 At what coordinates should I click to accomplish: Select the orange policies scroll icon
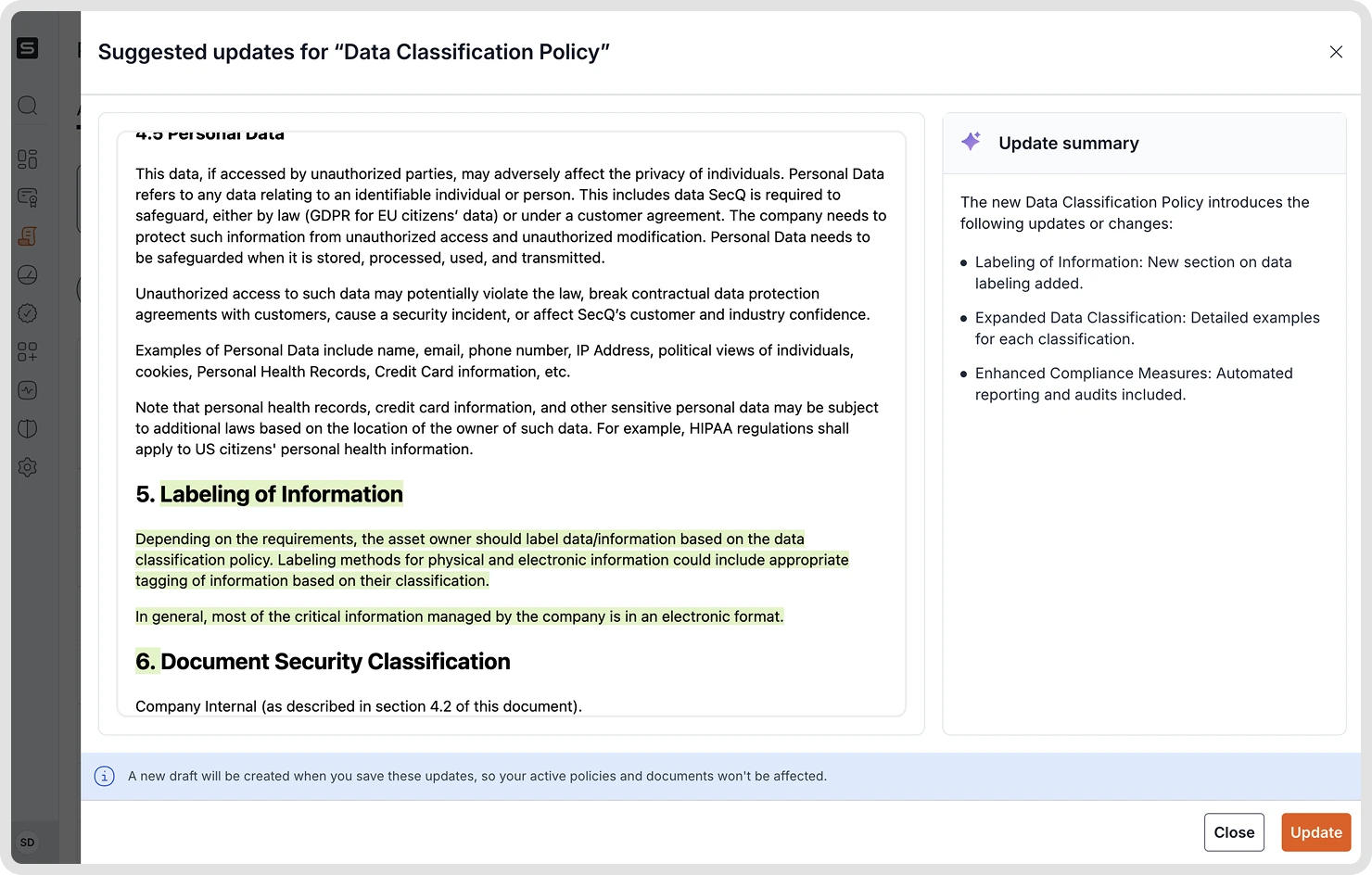(x=28, y=236)
